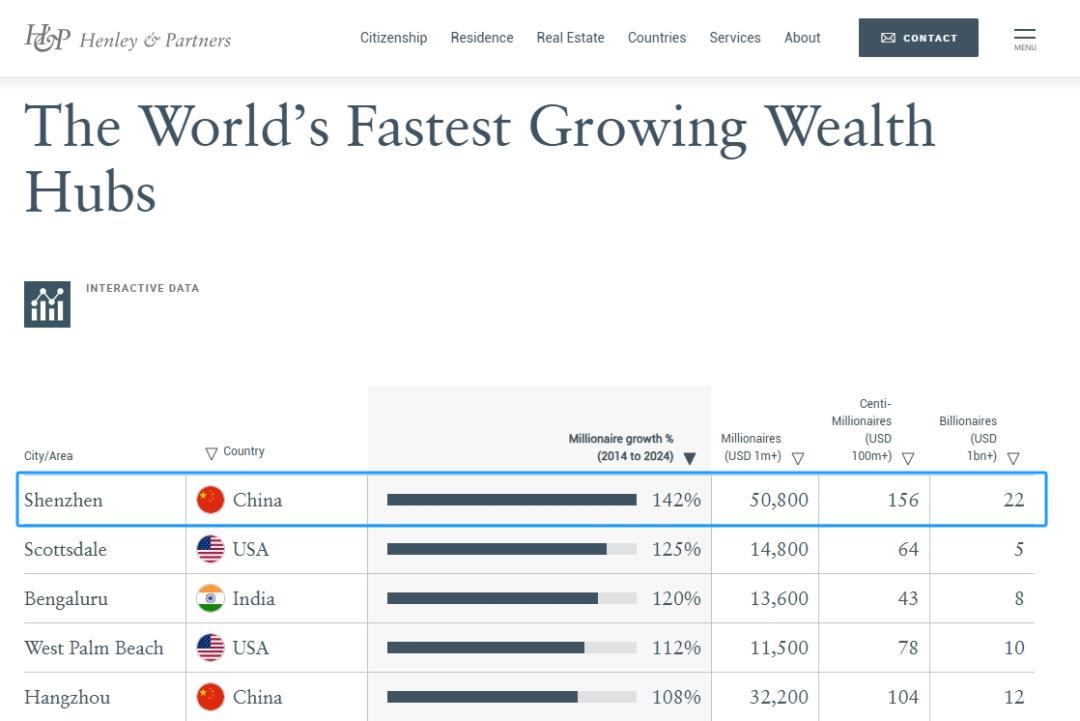The image size is (1080, 721).
Task: Click the interactive data chart icon
Action: click(x=47, y=304)
